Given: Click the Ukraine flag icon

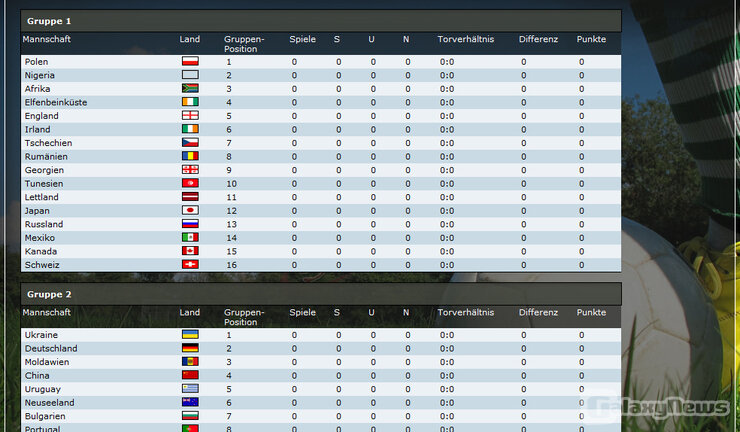Looking at the screenshot, I should point(189,335).
